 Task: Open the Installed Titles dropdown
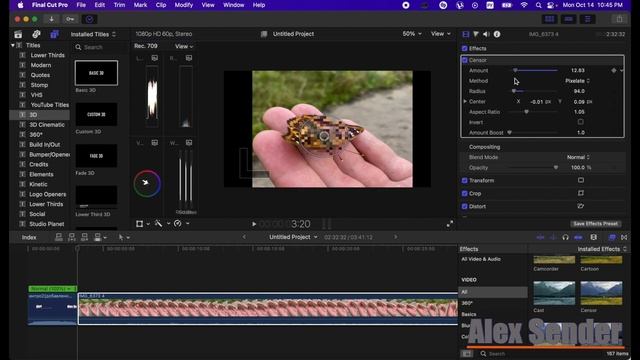point(93,34)
